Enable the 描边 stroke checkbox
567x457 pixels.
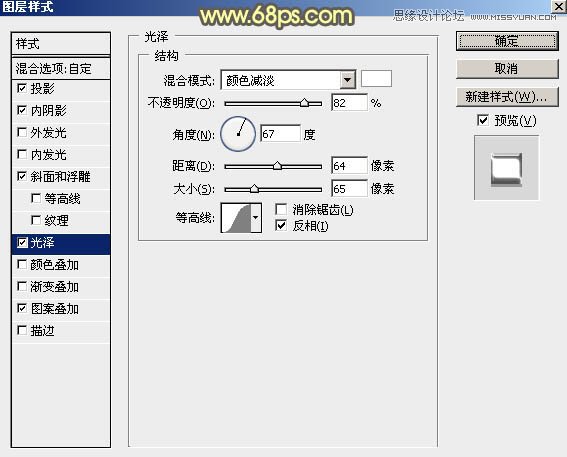tap(22, 330)
